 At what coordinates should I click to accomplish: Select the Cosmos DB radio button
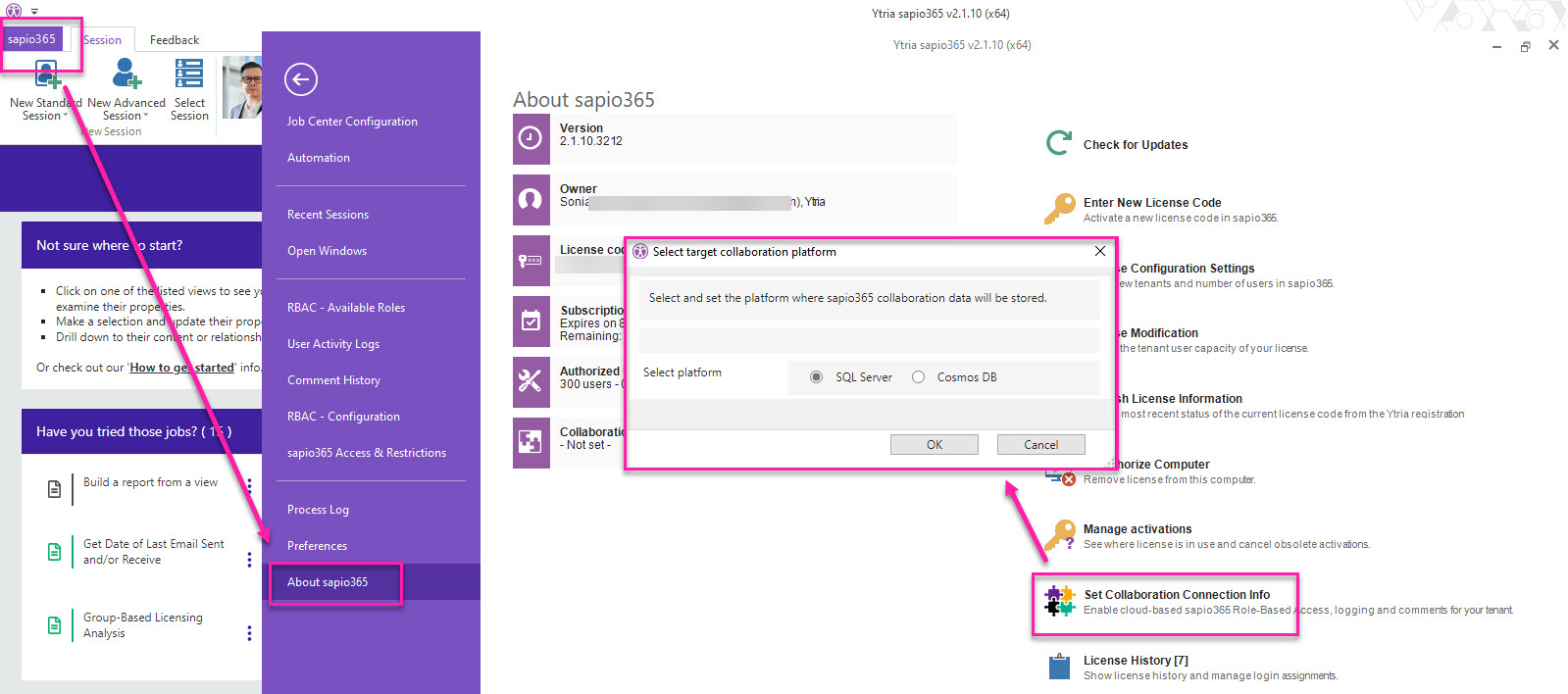click(x=918, y=377)
